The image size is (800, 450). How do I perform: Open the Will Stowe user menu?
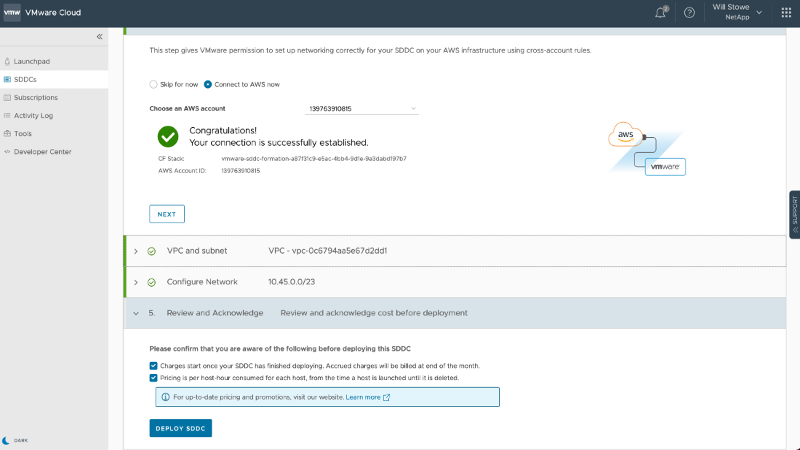[x=738, y=12]
